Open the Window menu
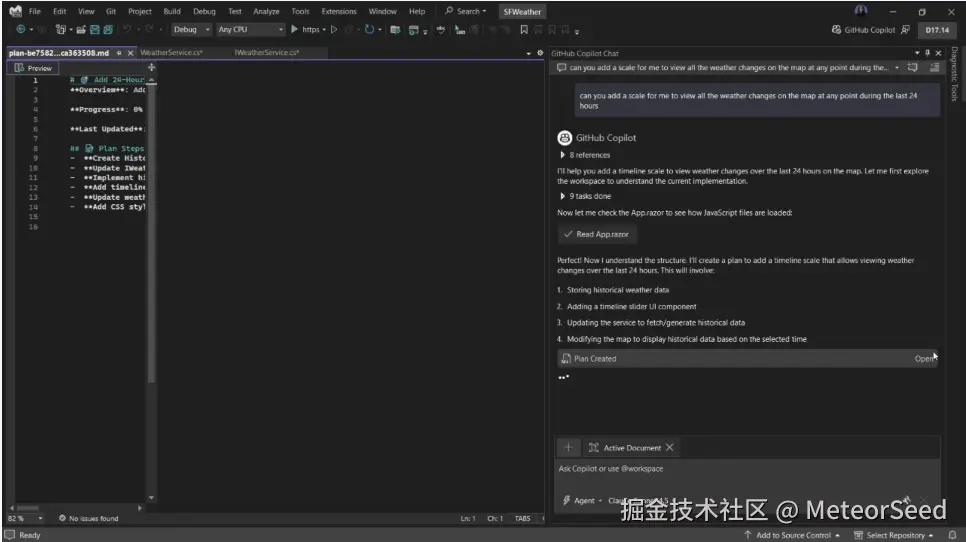Image resolution: width=966 pixels, height=542 pixels. point(383,11)
